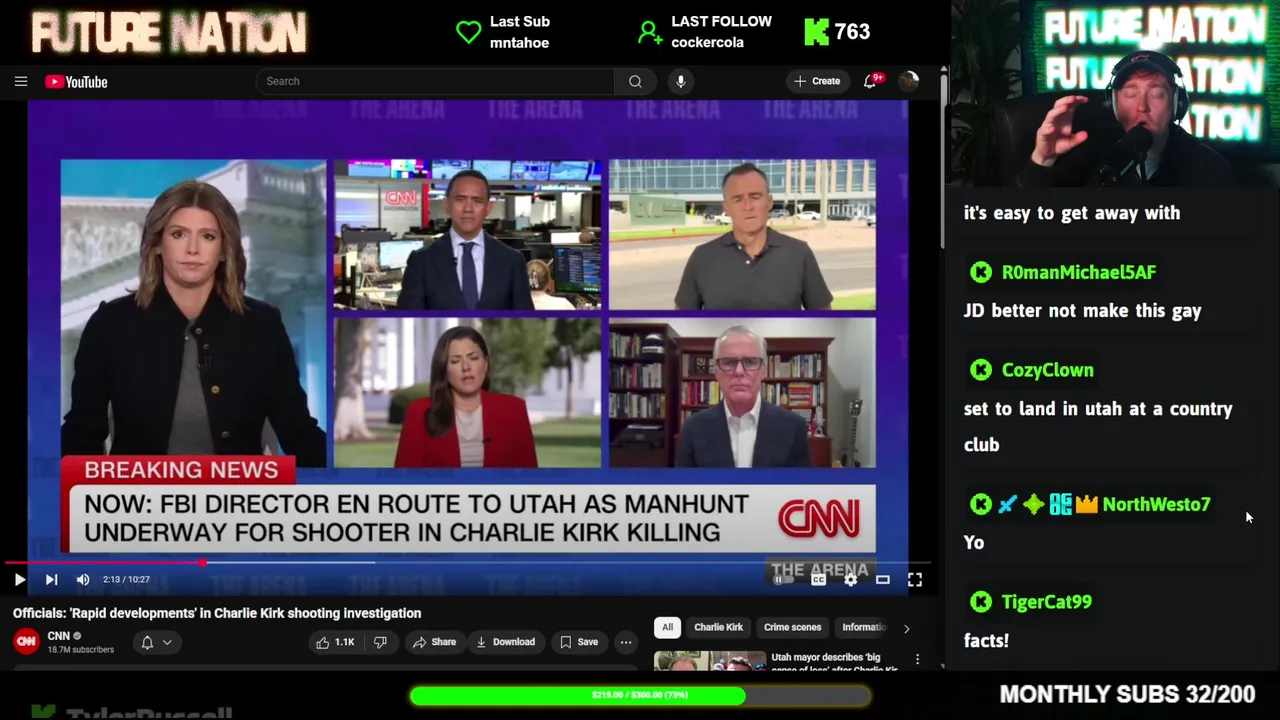Open the Utah mayor recommended video thumbnail
1280x720 pixels.
[709, 662]
